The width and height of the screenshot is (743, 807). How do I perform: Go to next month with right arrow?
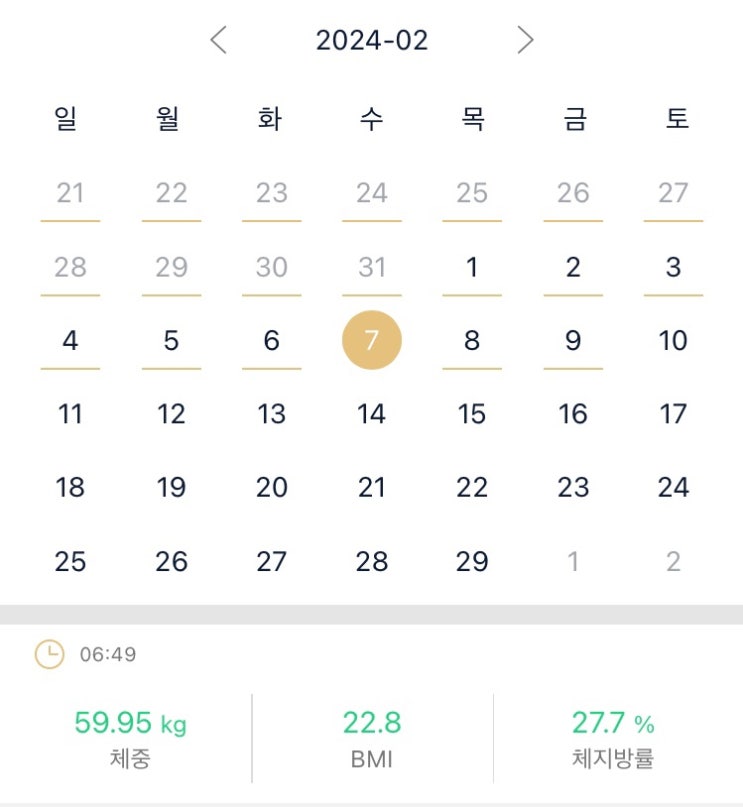525,40
